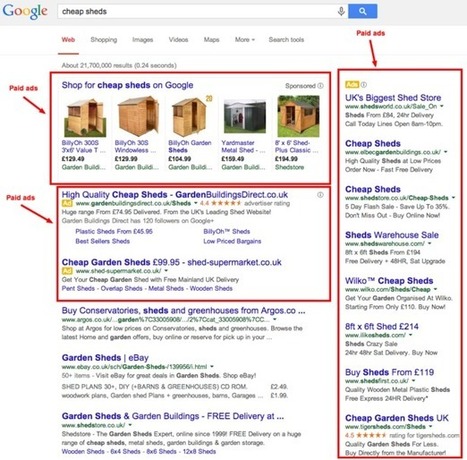
Task: Open the 6x4 Sheds sitelink
Action: [125, 452]
